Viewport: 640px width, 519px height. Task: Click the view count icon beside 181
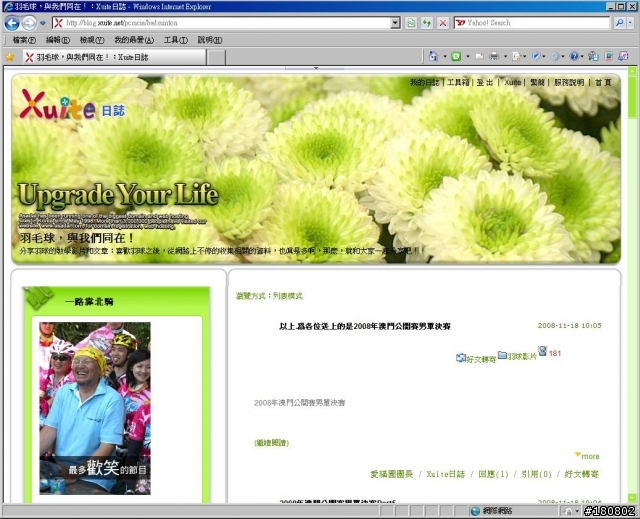(542, 351)
